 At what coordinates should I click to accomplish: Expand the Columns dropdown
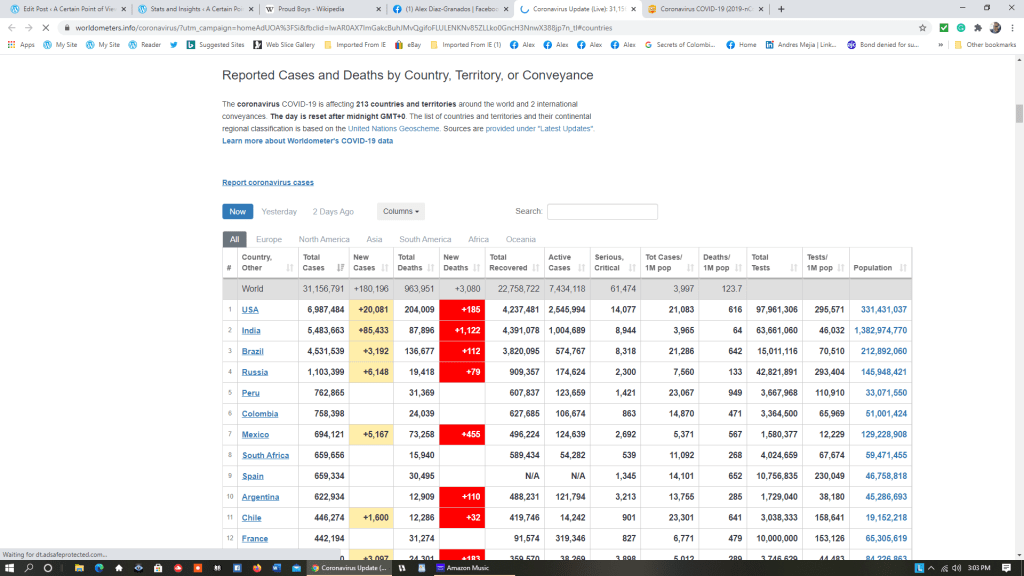coord(402,212)
